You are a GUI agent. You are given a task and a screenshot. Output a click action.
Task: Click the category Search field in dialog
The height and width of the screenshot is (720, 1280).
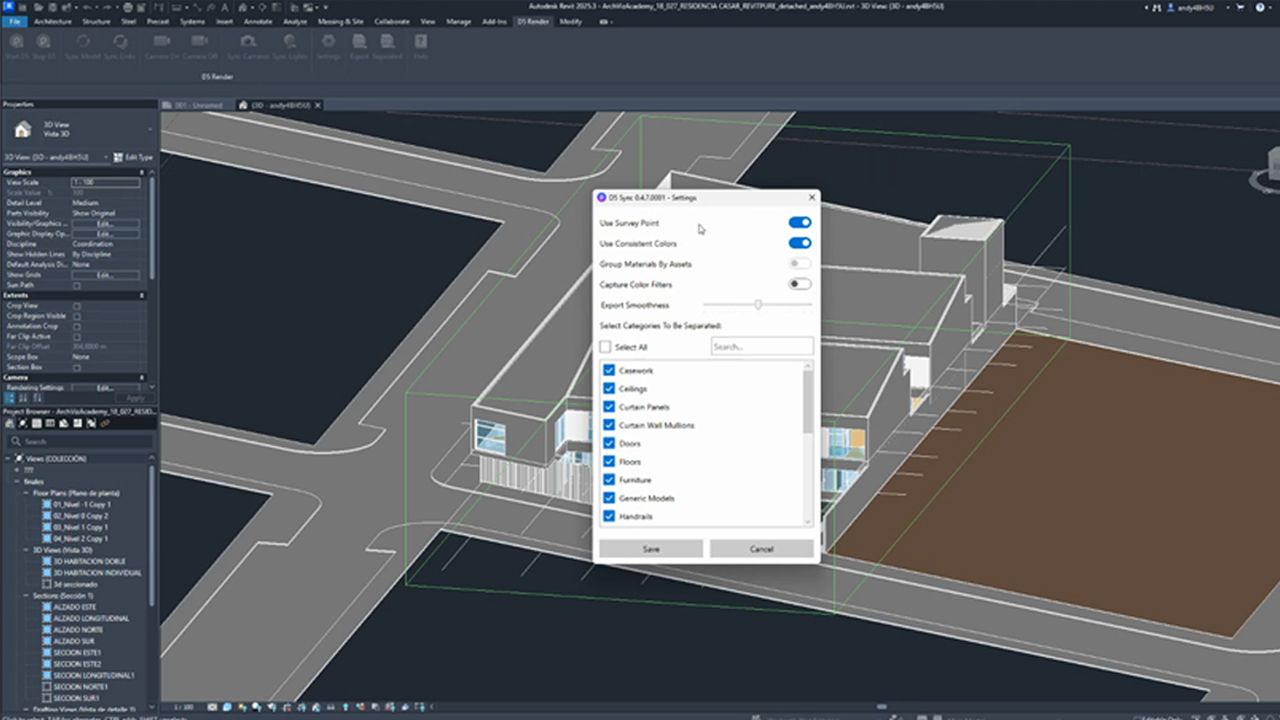click(x=761, y=347)
